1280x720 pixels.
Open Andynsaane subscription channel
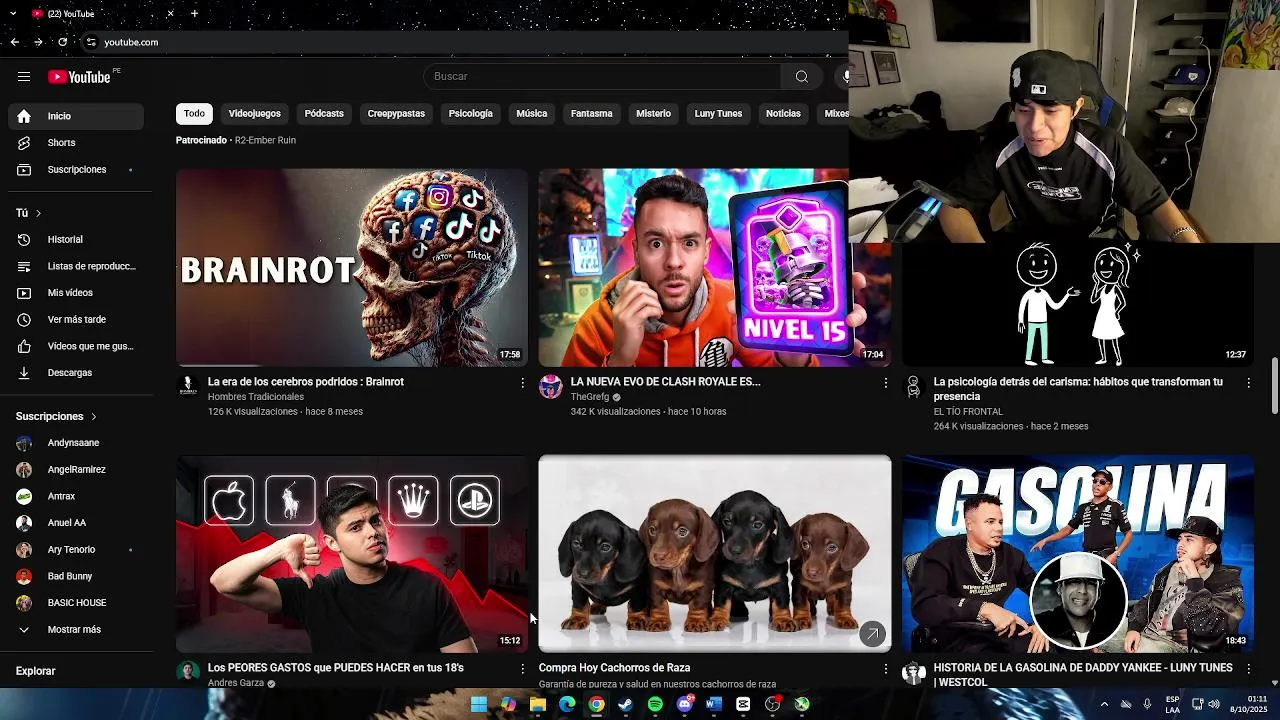[x=76, y=443]
